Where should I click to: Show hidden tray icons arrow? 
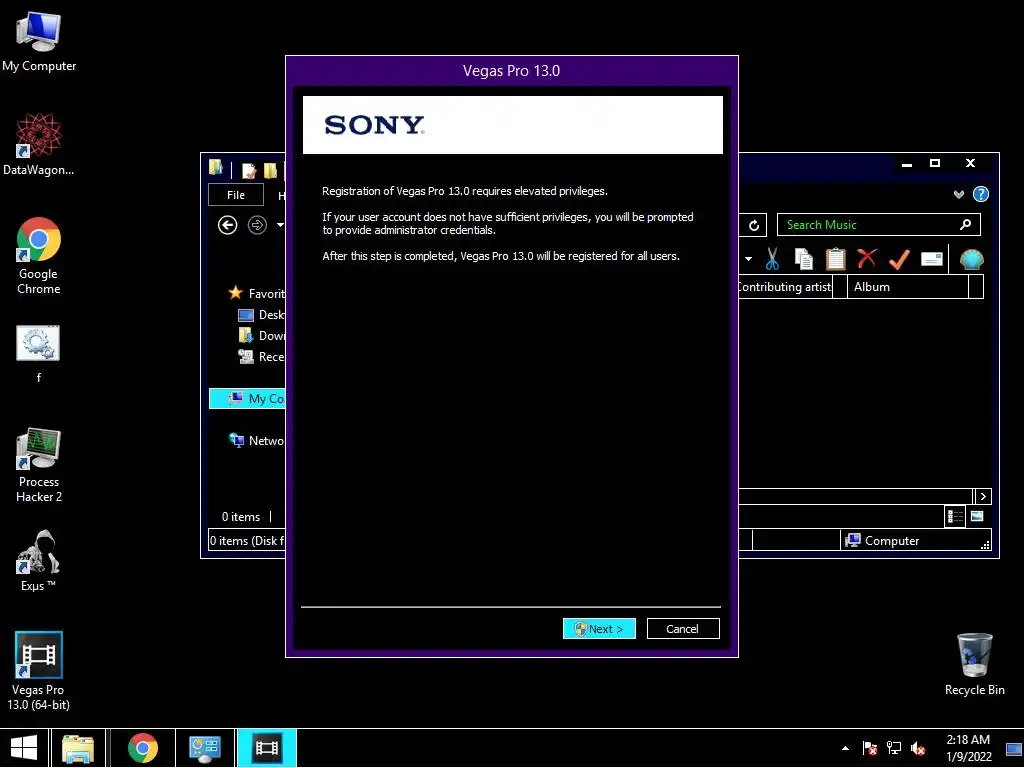point(846,748)
